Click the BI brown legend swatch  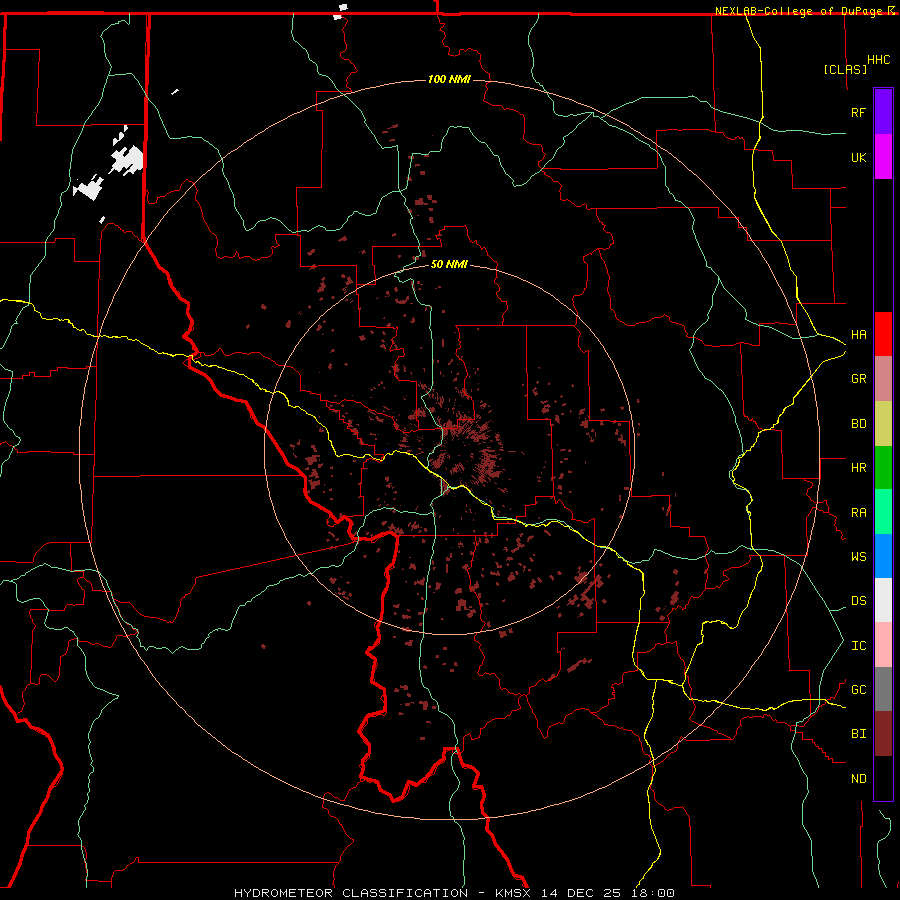click(x=883, y=734)
